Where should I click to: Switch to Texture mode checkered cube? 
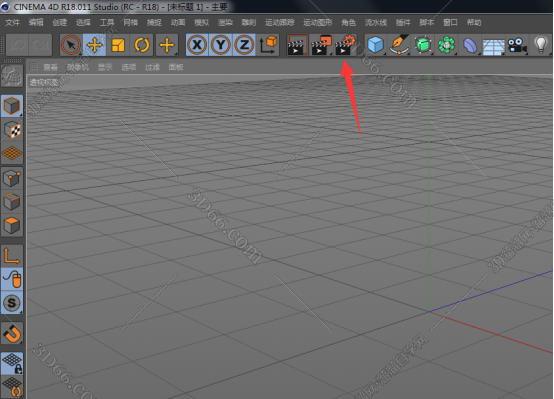click(12, 130)
